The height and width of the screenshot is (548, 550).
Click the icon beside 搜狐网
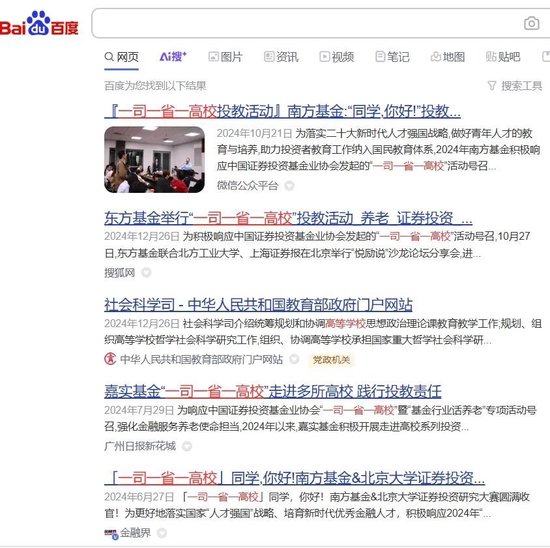tap(146, 273)
